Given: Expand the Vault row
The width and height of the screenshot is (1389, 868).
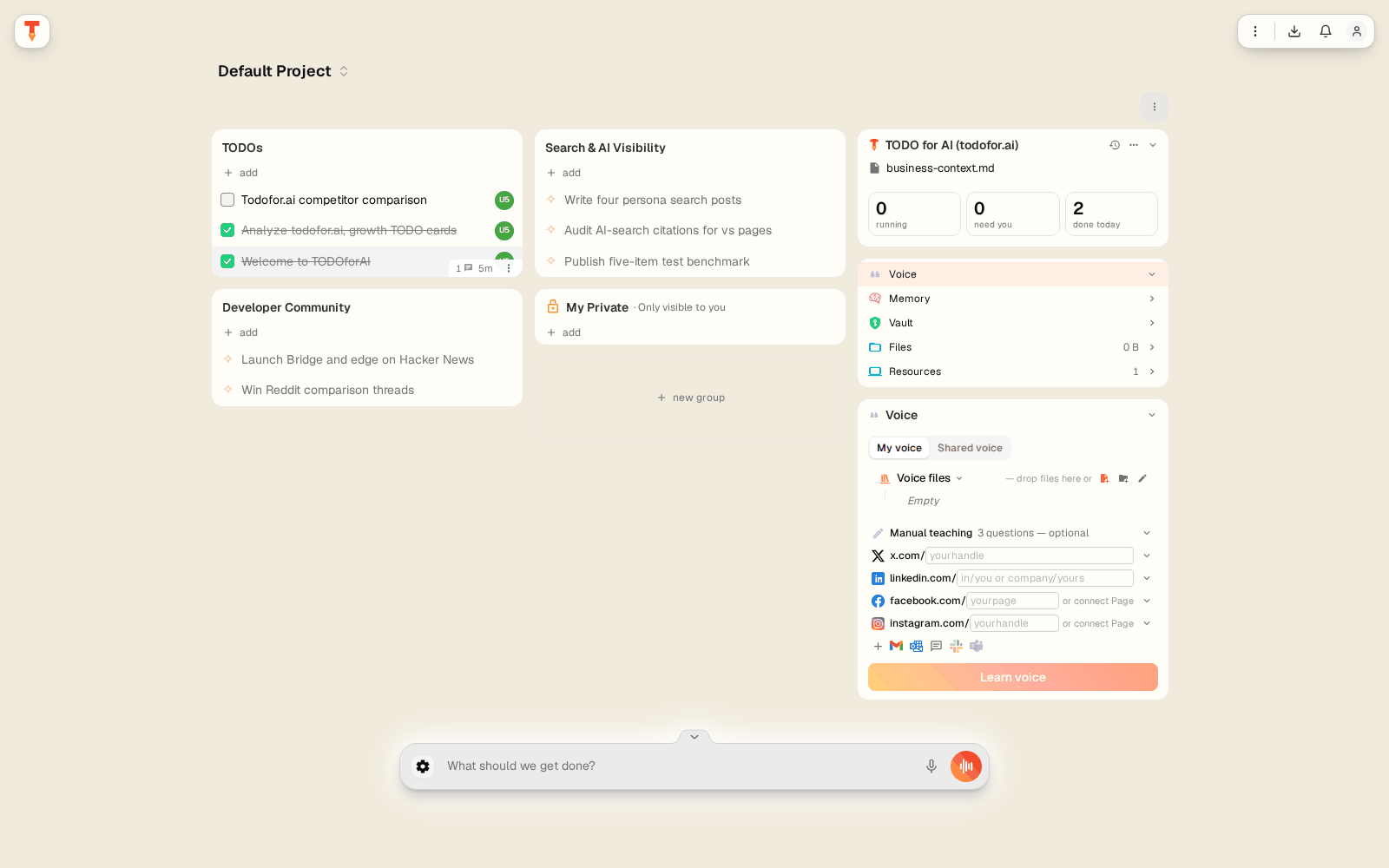Looking at the screenshot, I should (x=1013, y=323).
